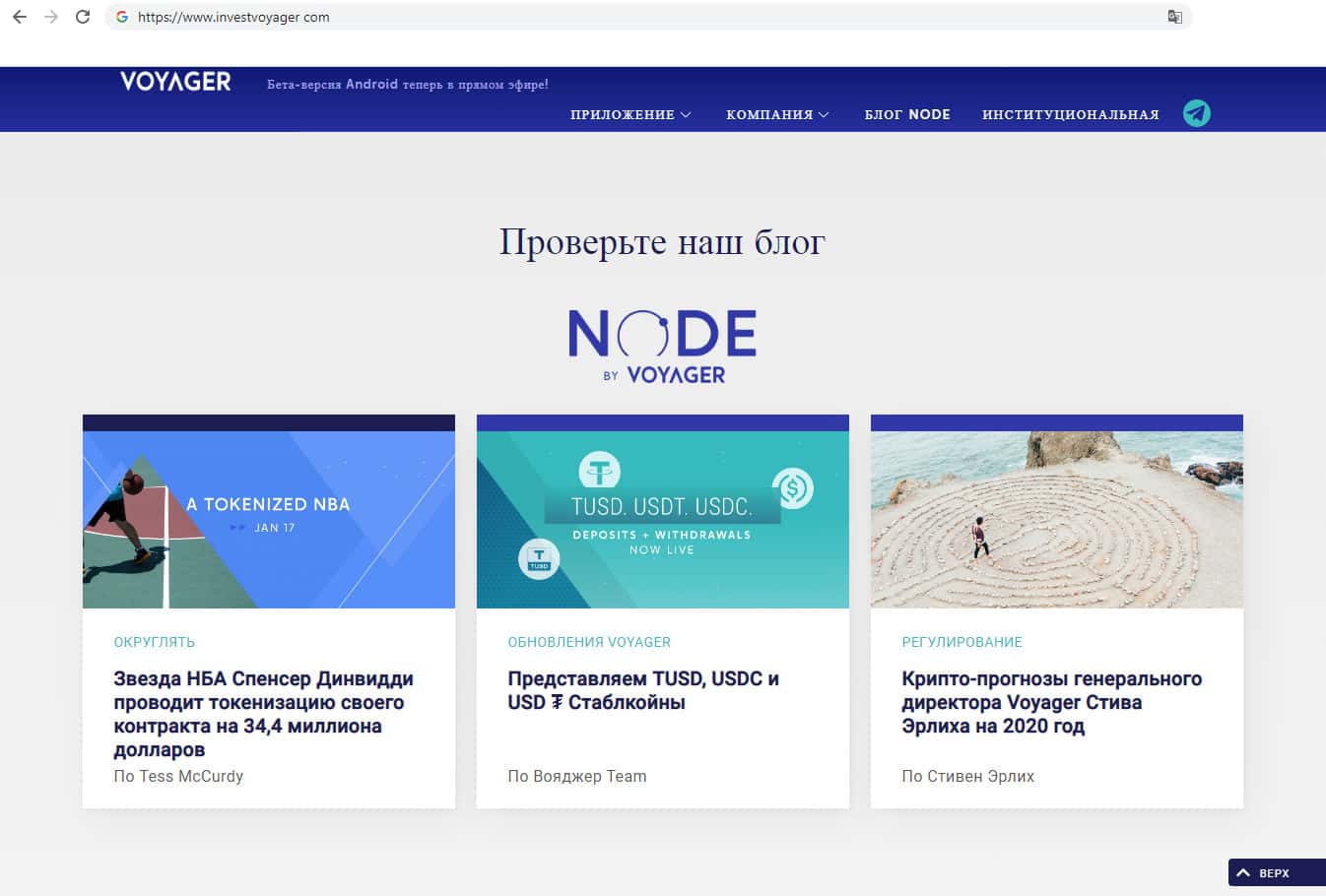Click the Tokenized NBA article thumbnail
Viewport: 1326px width, 896px height.
(269, 519)
